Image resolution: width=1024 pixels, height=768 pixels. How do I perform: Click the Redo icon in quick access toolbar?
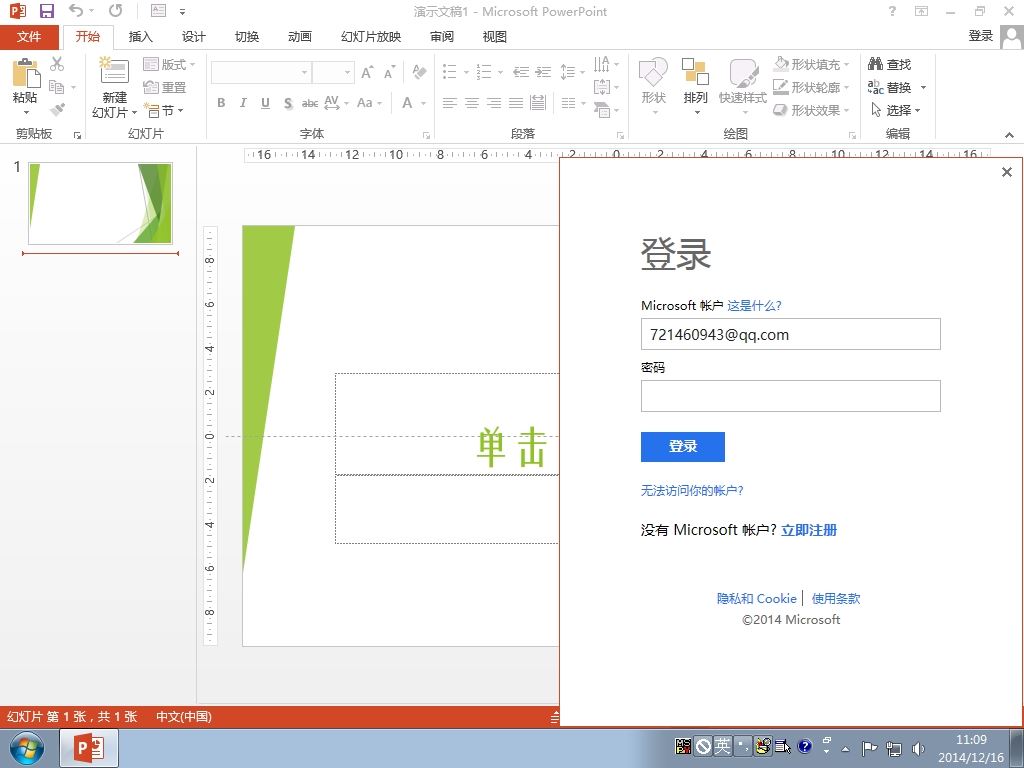(x=116, y=11)
